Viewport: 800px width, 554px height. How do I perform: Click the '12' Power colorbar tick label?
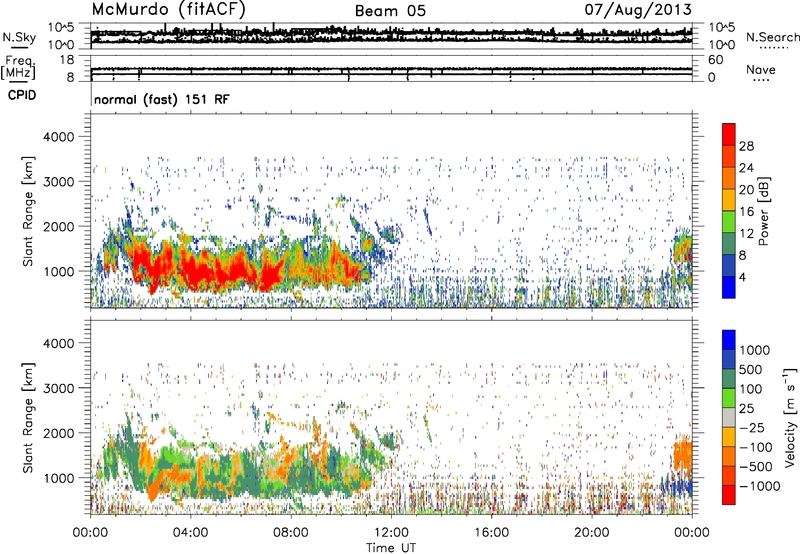tap(746, 234)
